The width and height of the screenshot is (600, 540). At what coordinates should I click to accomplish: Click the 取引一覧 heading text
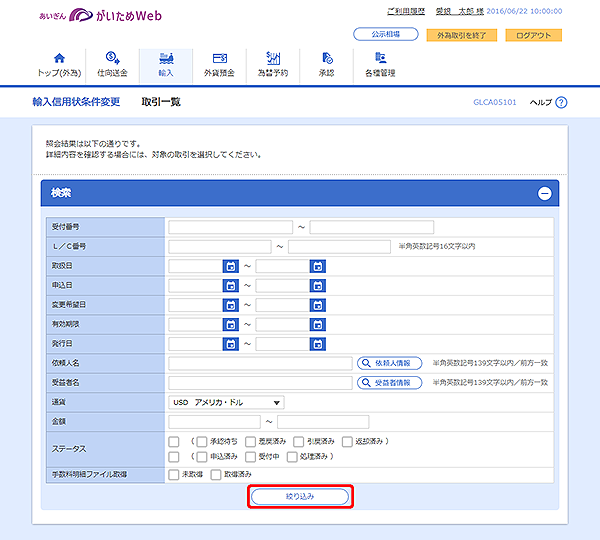click(161, 102)
